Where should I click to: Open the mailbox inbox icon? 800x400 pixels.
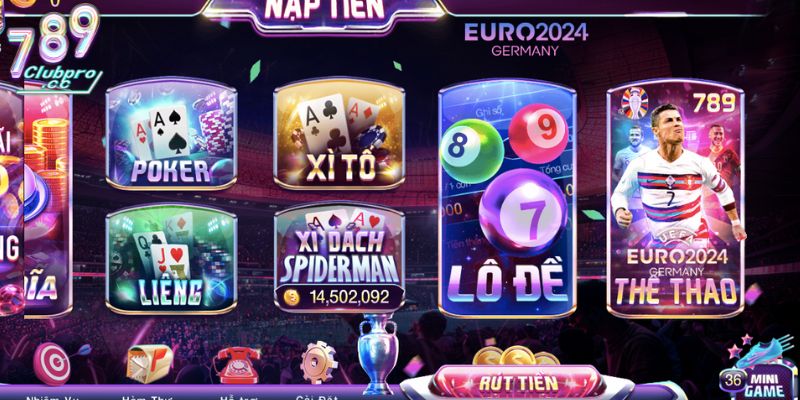[x=149, y=364]
